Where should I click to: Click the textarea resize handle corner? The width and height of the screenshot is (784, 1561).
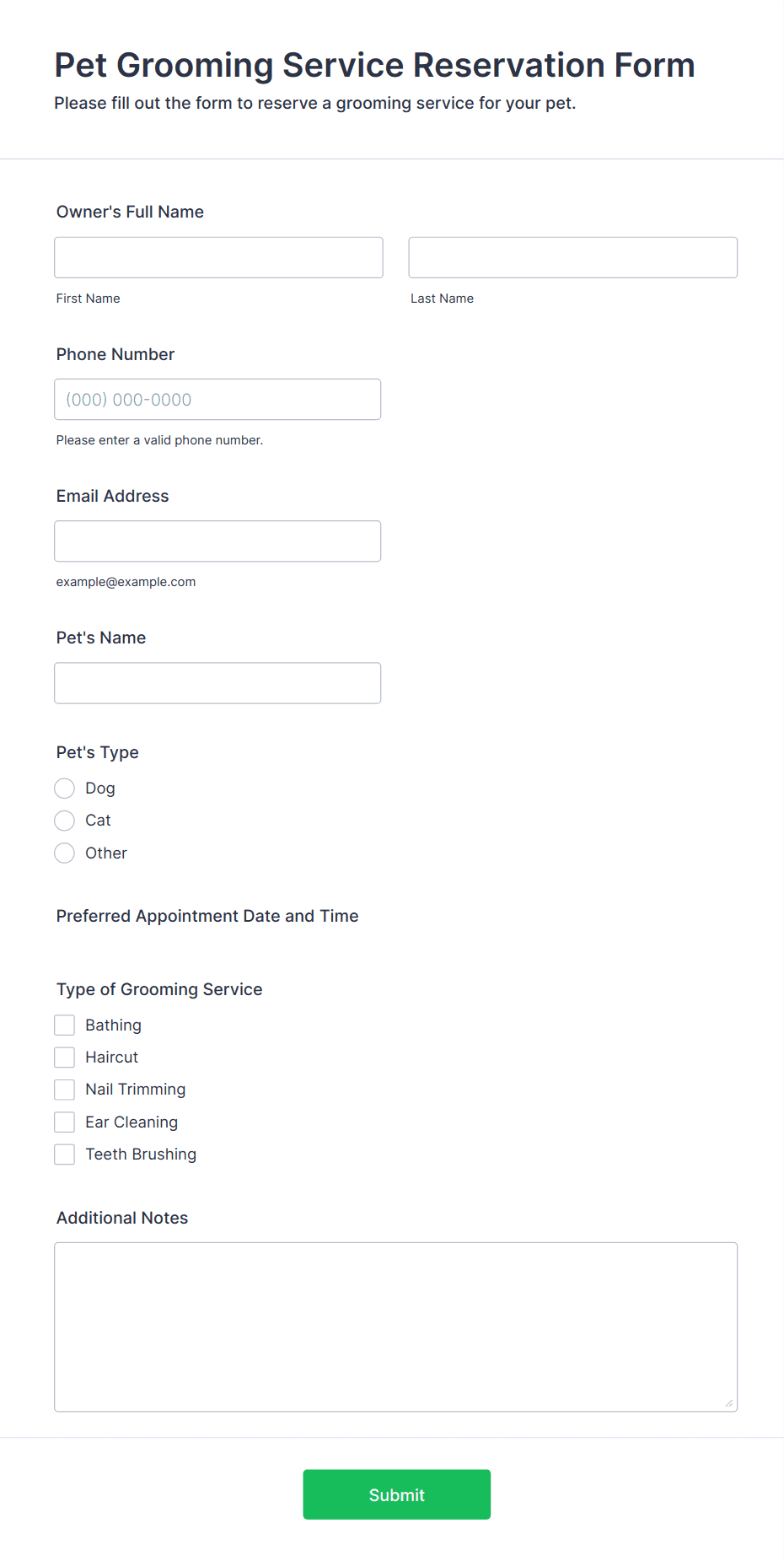729,1403
